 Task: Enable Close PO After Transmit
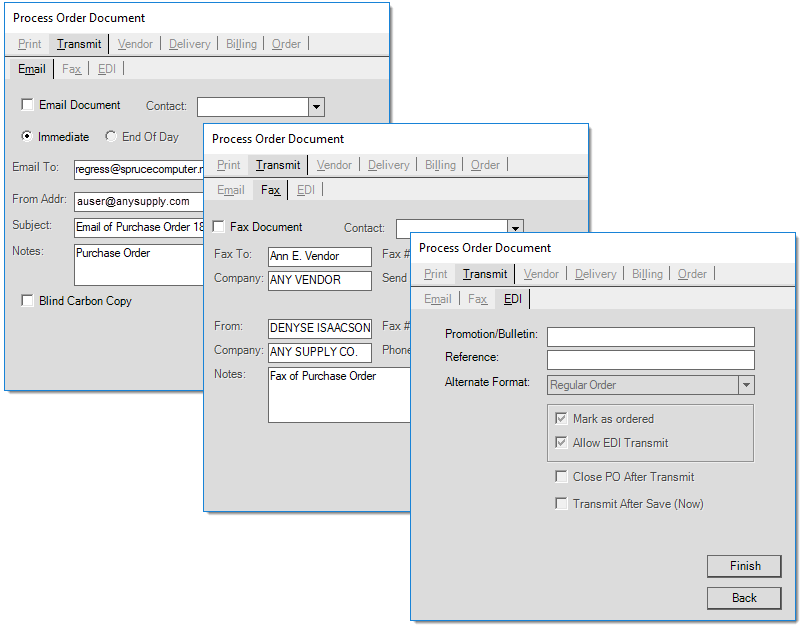(x=561, y=477)
